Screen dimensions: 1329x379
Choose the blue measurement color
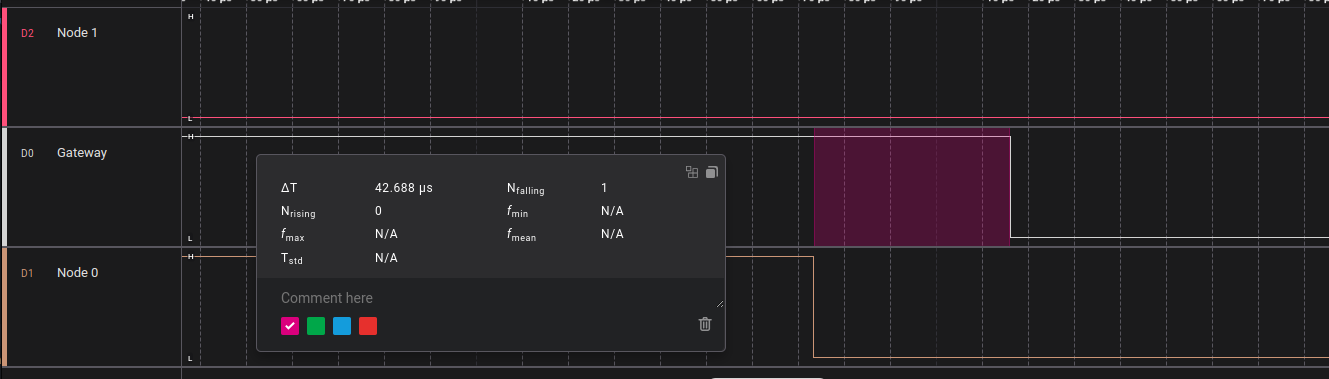click(x=342, y=326)
